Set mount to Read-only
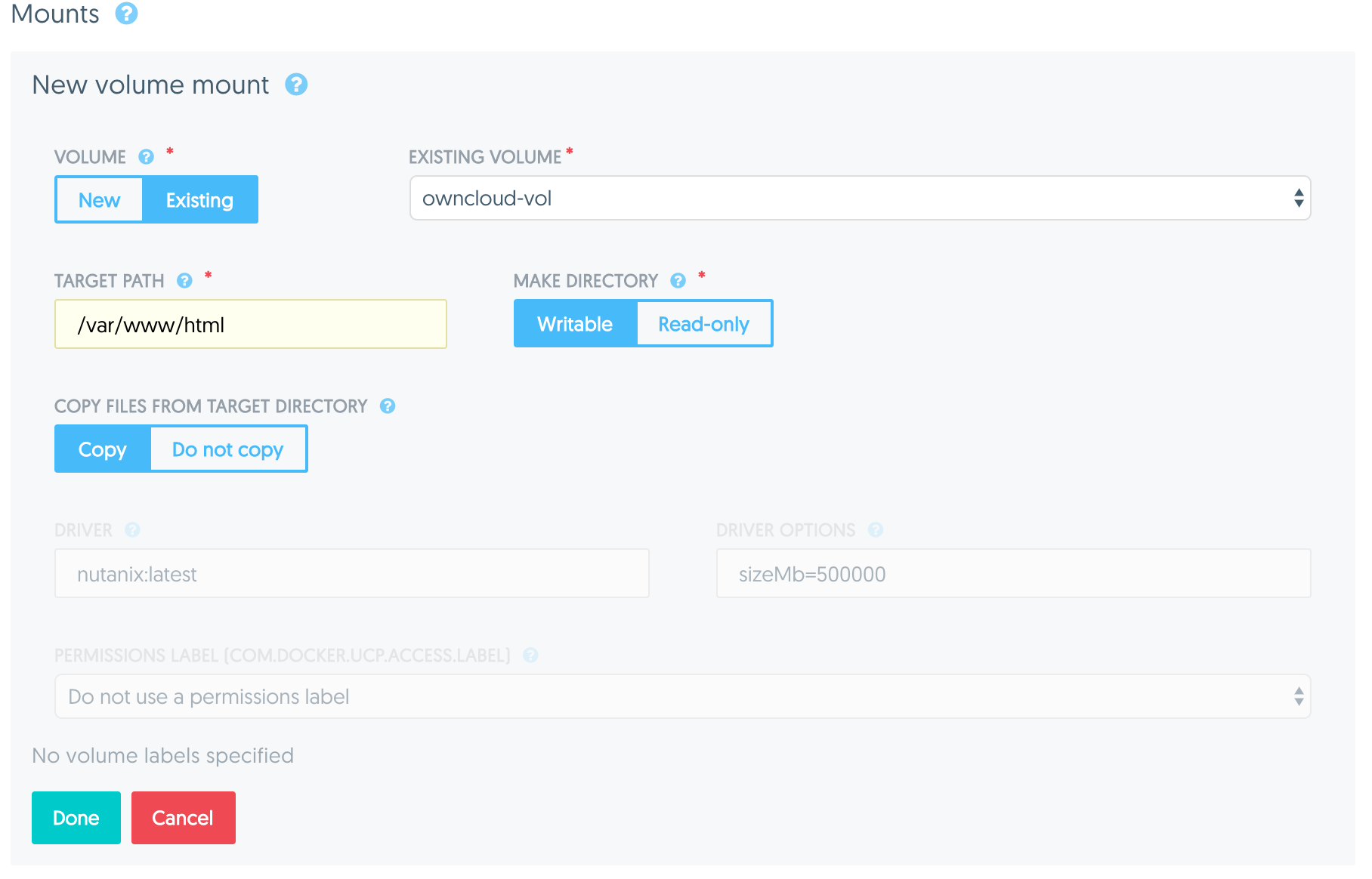 click(x=703, y=324)
